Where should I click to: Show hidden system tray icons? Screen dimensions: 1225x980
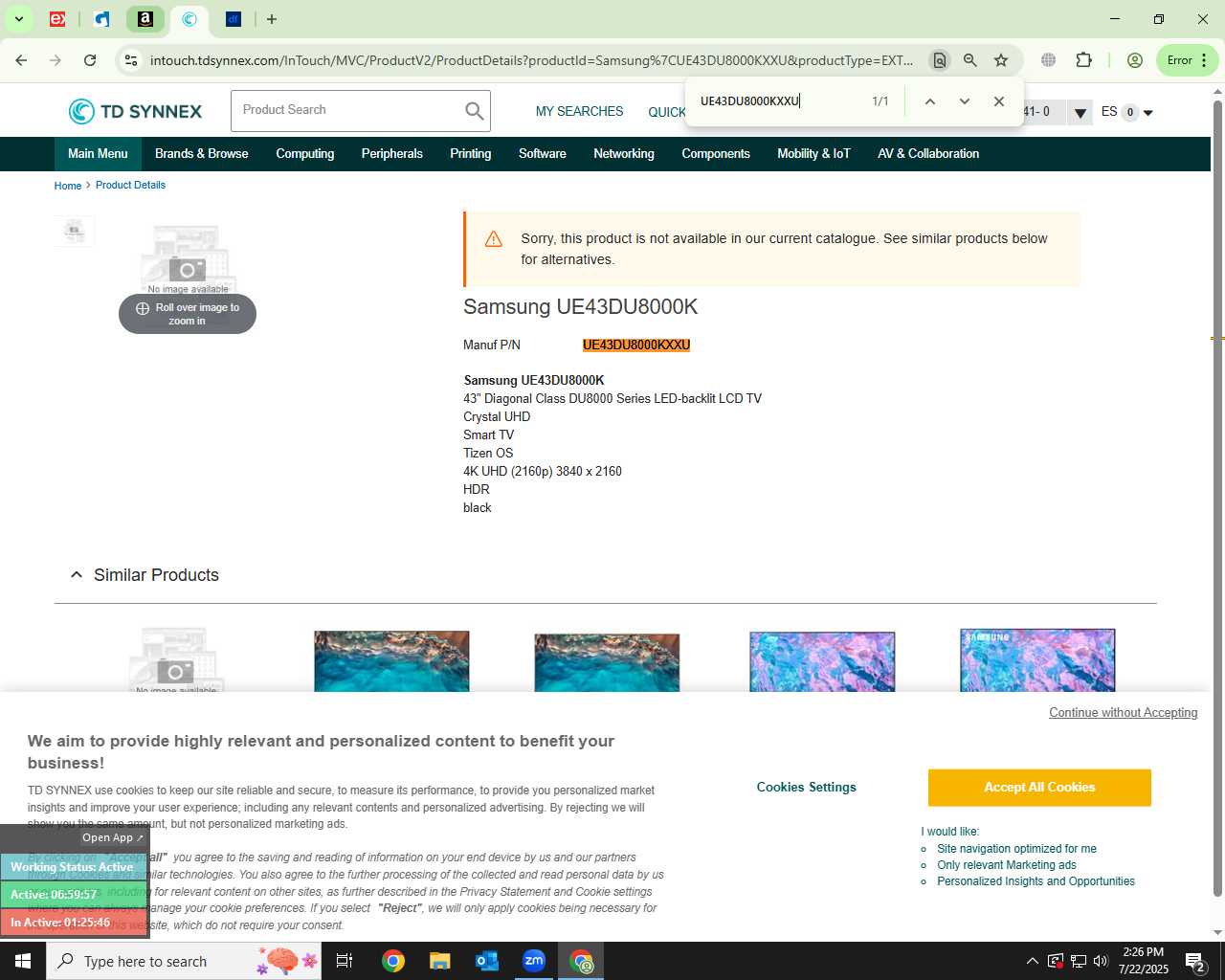(x=1032, y=961)
